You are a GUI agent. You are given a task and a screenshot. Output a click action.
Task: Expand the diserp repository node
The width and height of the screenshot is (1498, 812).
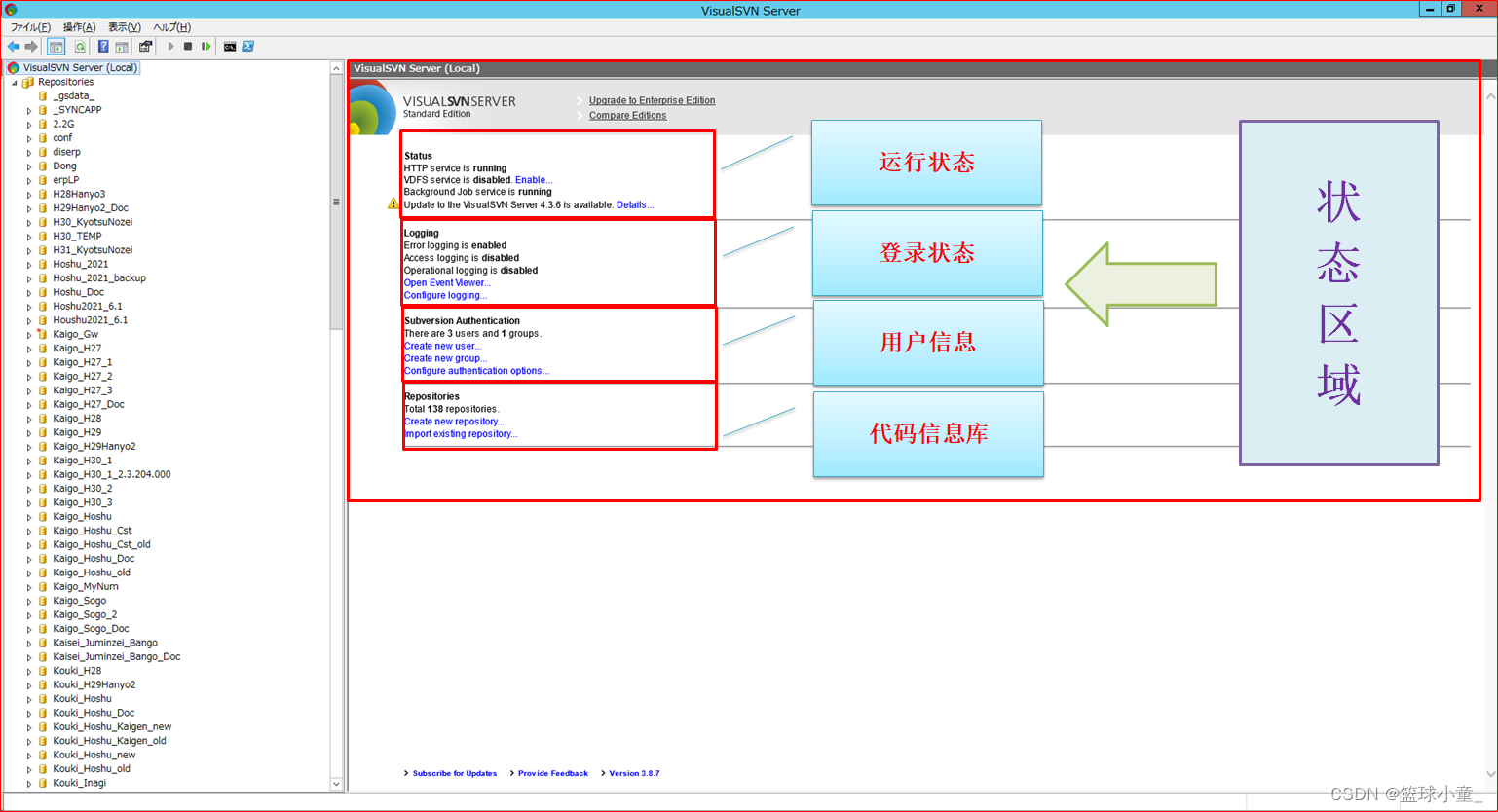(x=29, y=153)
